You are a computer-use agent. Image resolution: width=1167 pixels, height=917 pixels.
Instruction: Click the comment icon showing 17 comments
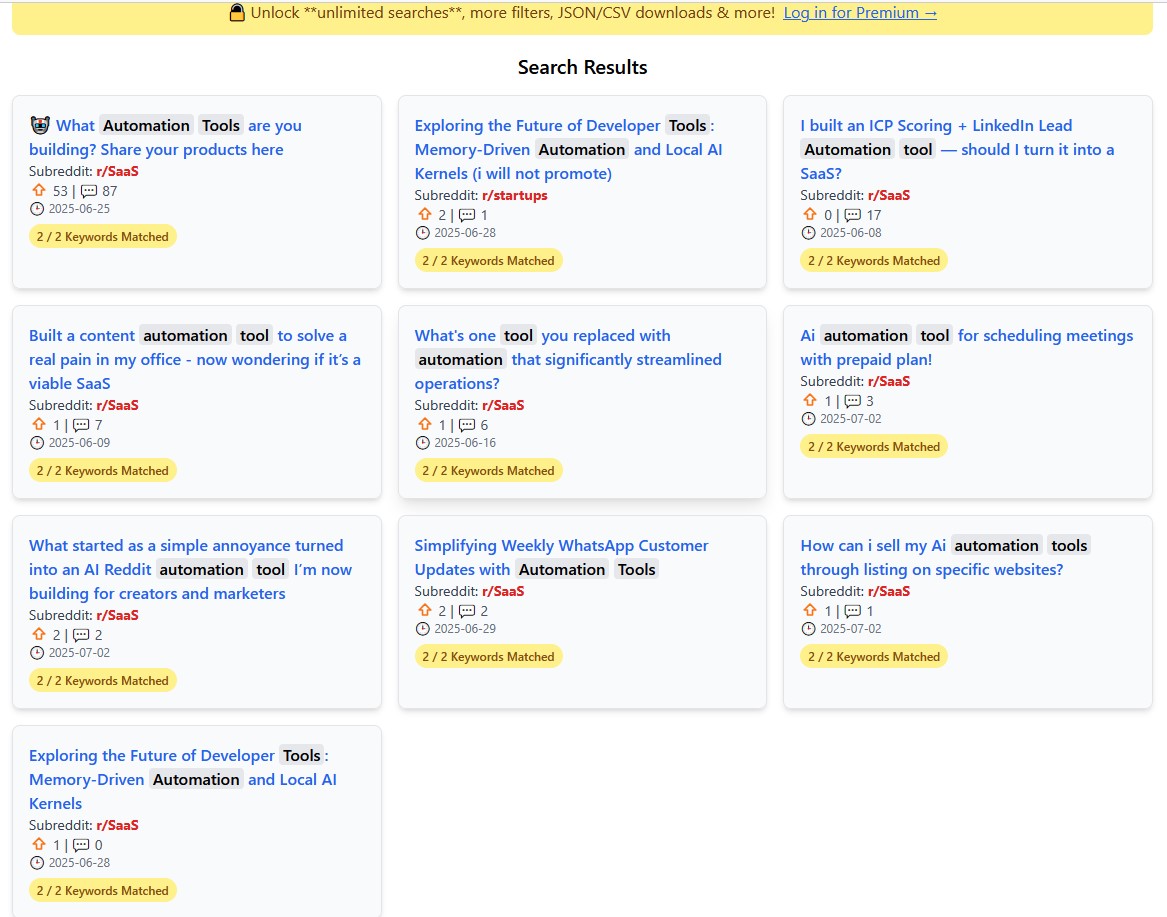click(854, 214)
